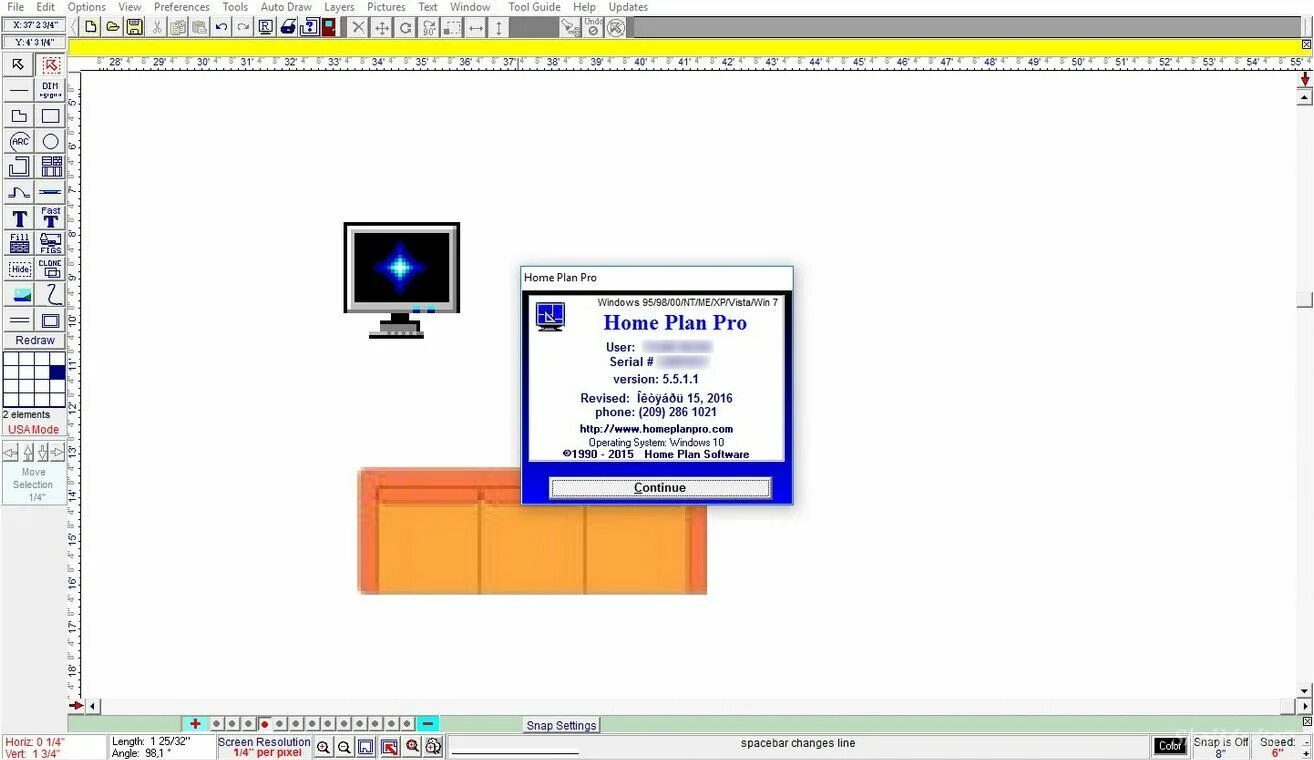Select the ARC drawing tool
This screenshot has width=1314, height=760.
pyautogui.click(x=19, y=141)
